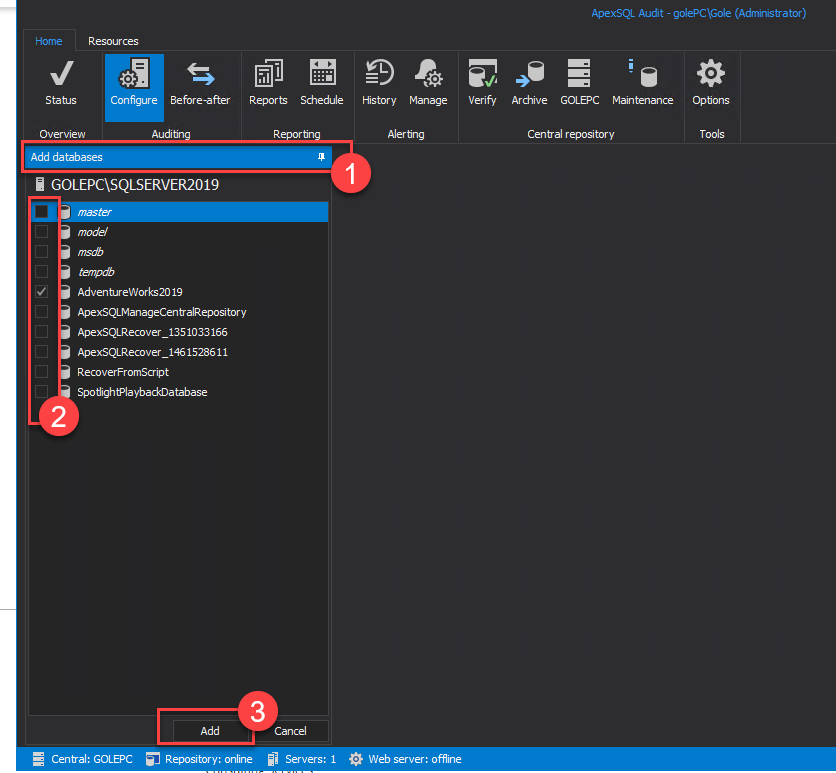Select the model database row
This screenshot has height=773, width=836.
[x=179, y=231]
